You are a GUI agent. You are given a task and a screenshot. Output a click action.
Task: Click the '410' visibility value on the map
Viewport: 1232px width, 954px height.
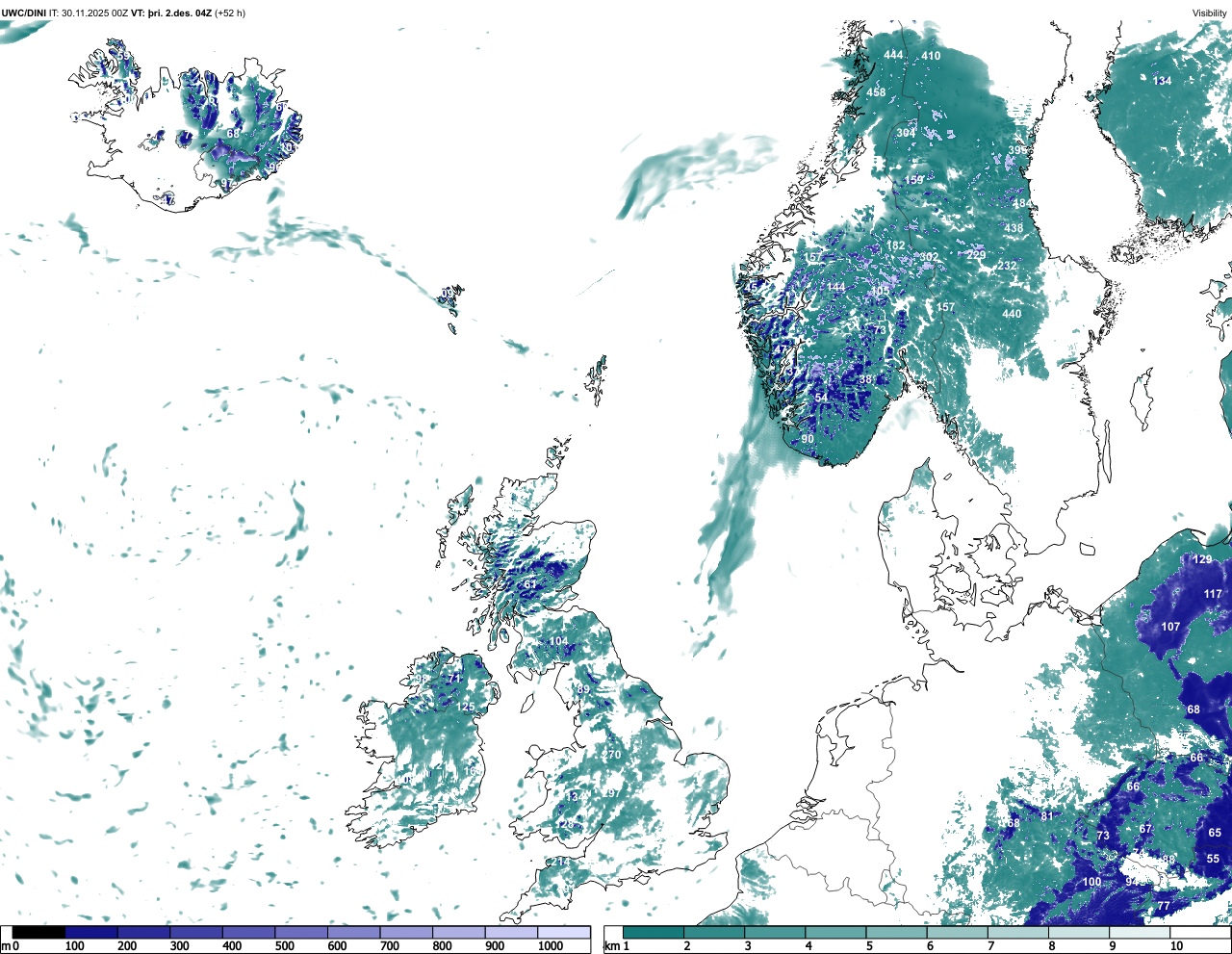pyautogui.click(x=931, y=56)
